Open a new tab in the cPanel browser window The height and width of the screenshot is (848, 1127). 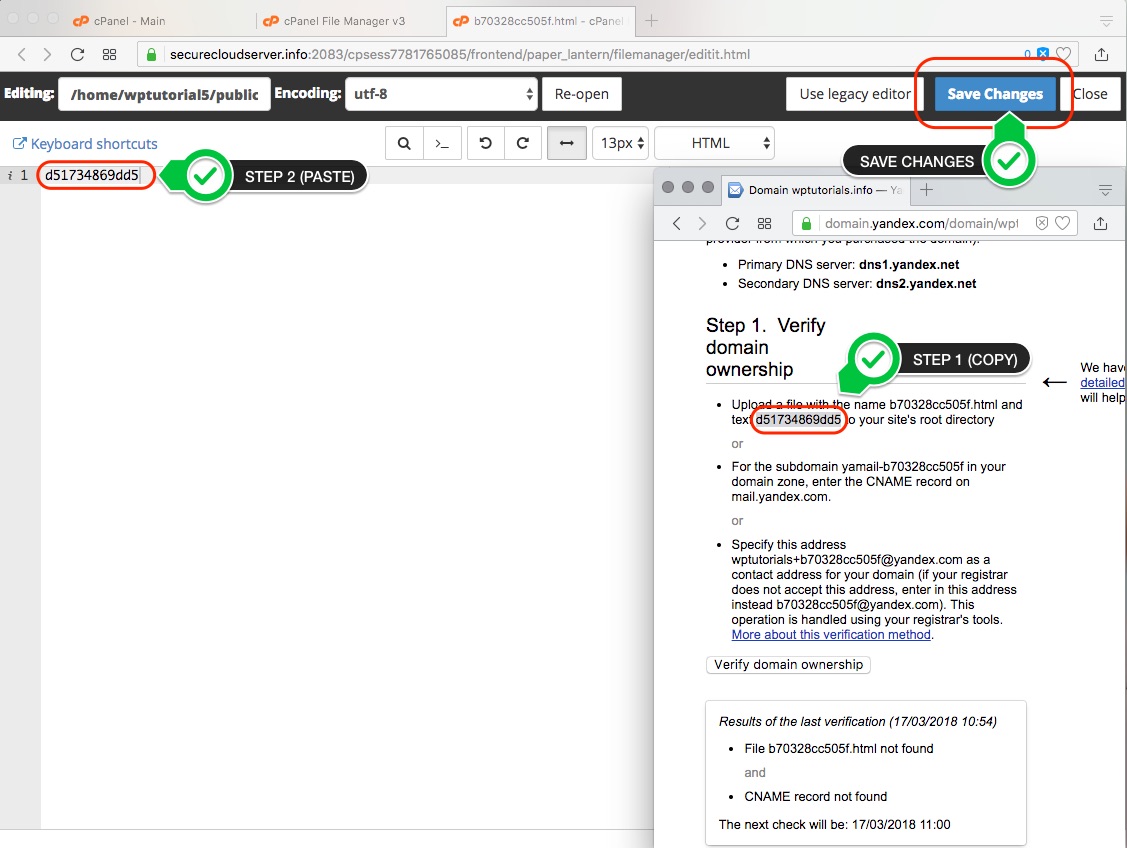click(x=651, y=21)
